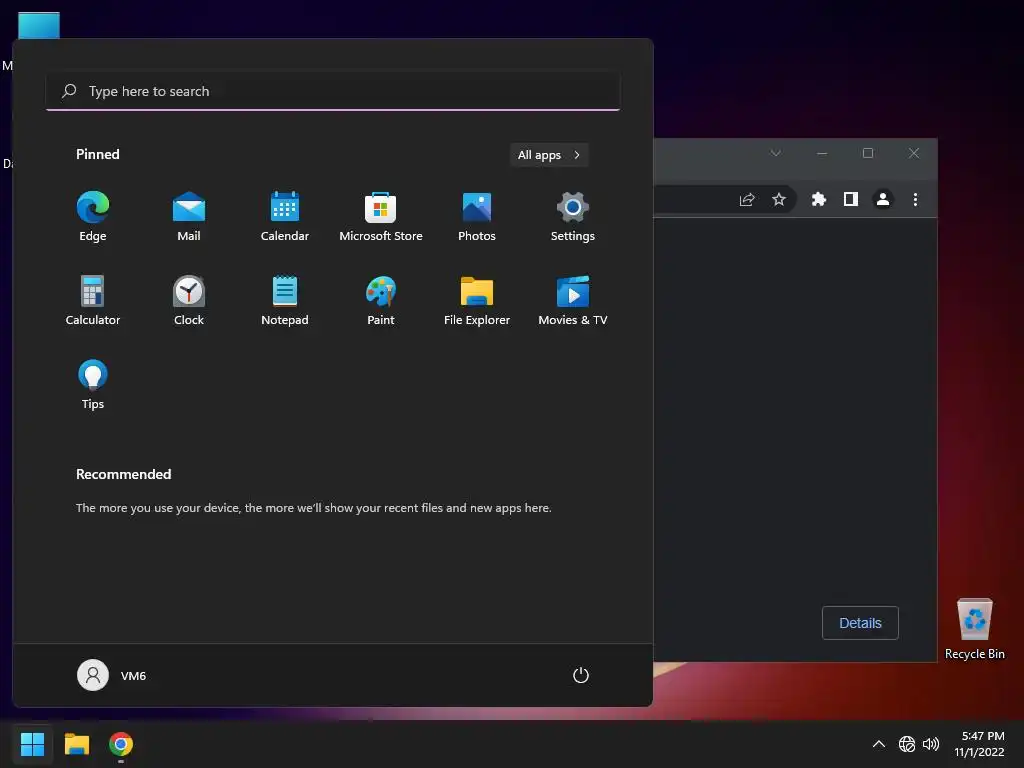This screenshot has width=1024, height=768.
Task: Open File Explorer from the taskbar
Action: (76, 744)
